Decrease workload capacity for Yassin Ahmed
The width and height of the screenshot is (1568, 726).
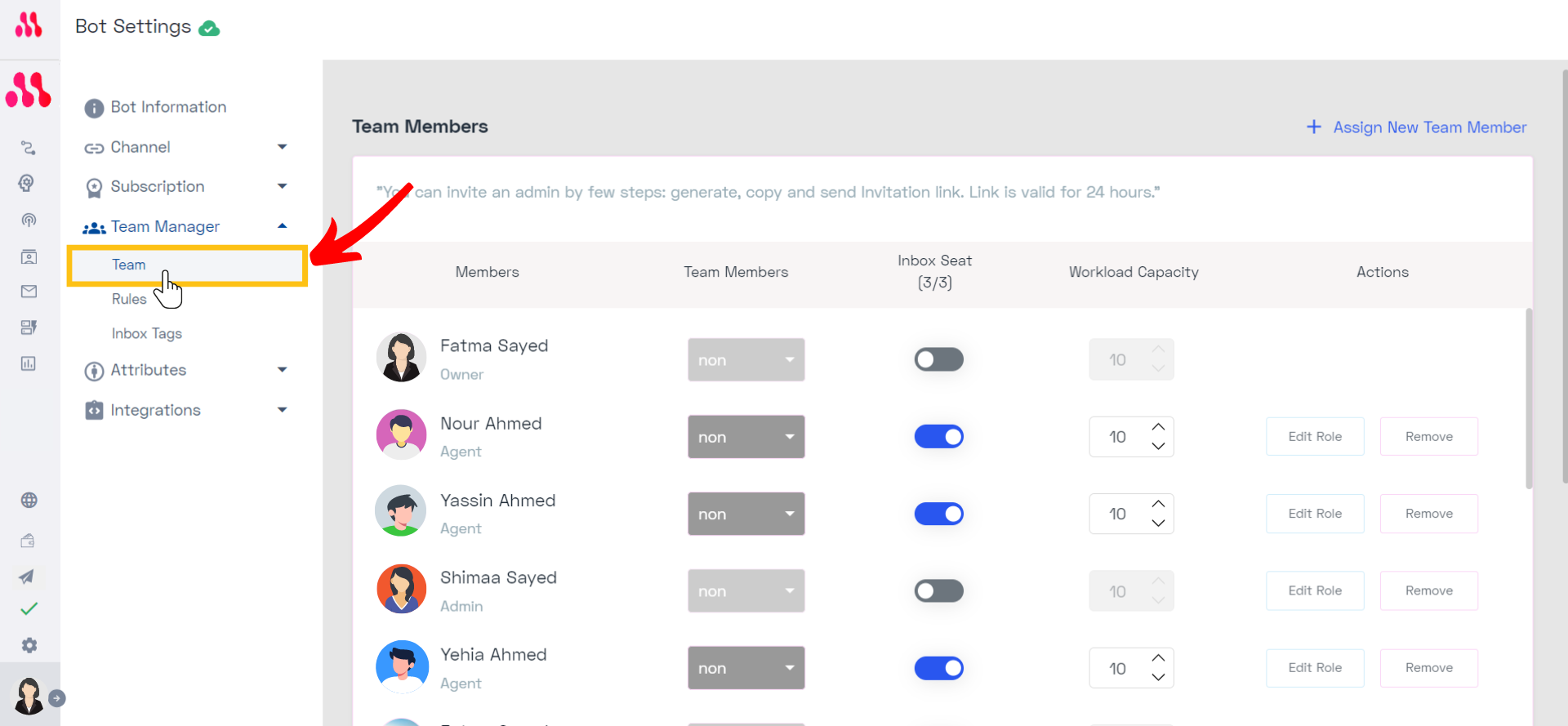click(1158, 523)
